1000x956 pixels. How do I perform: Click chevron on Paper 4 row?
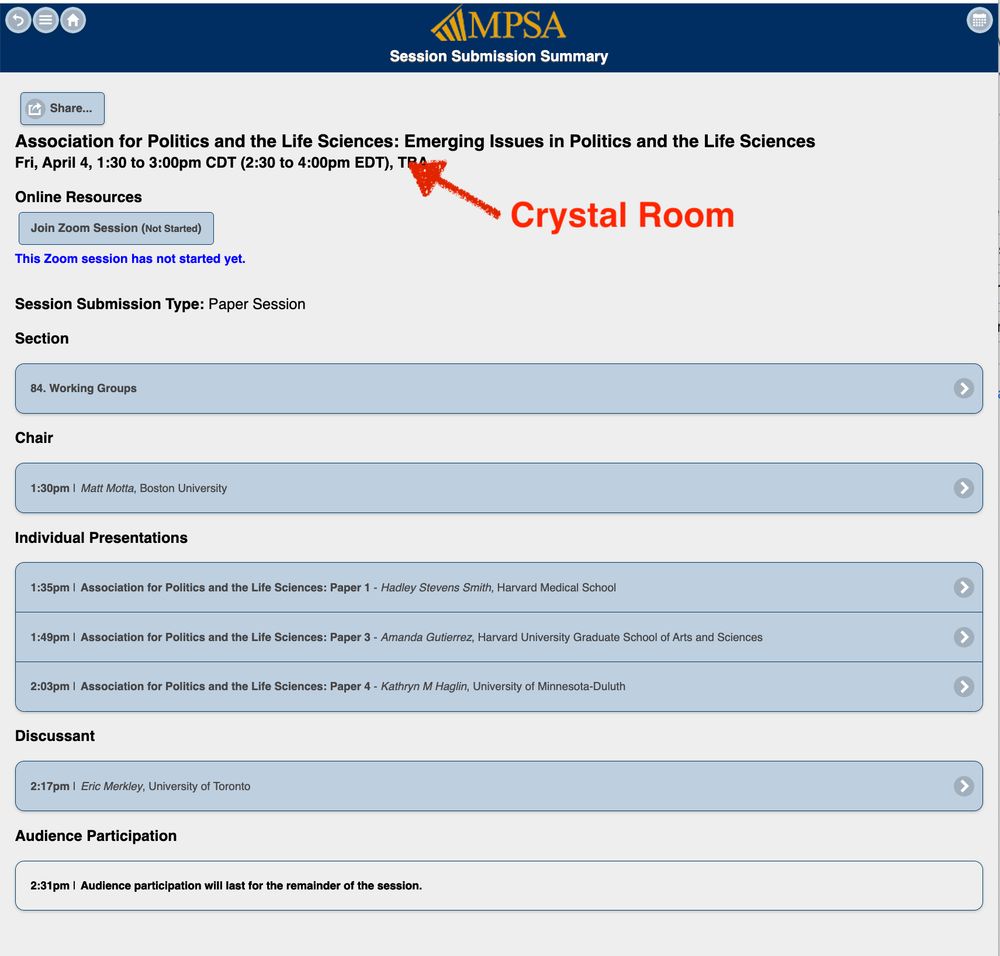click(963, 687)
